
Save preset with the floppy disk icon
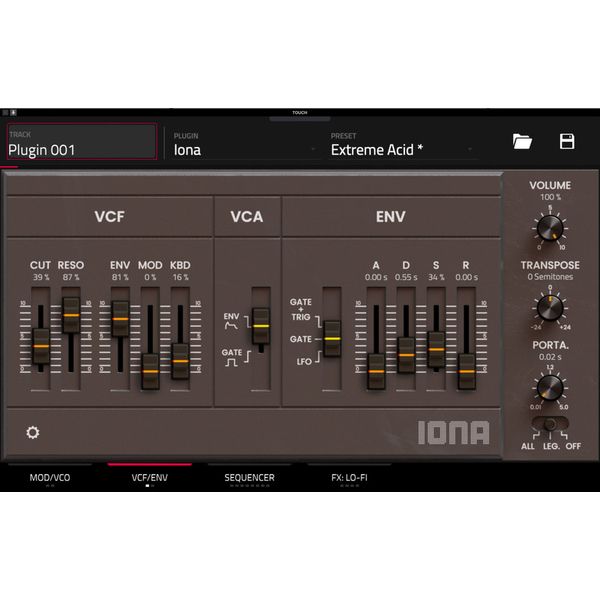point(567,142)
